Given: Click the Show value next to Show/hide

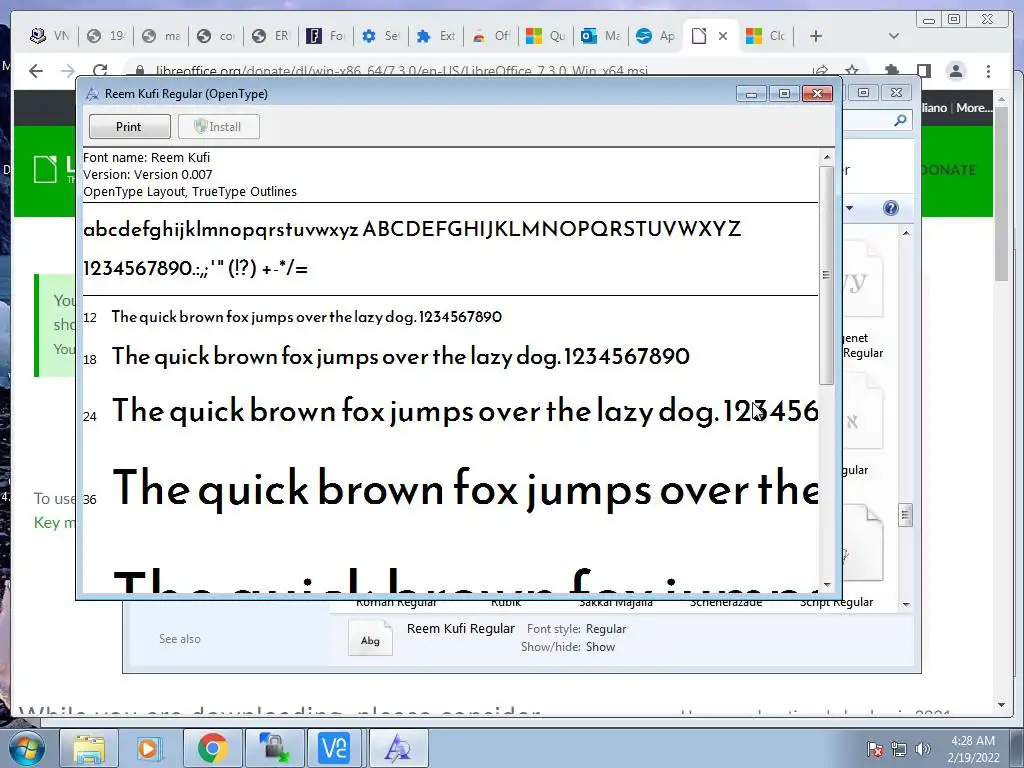Looking at the screenshot, I should pyautogui.click(x=600, y=647).
